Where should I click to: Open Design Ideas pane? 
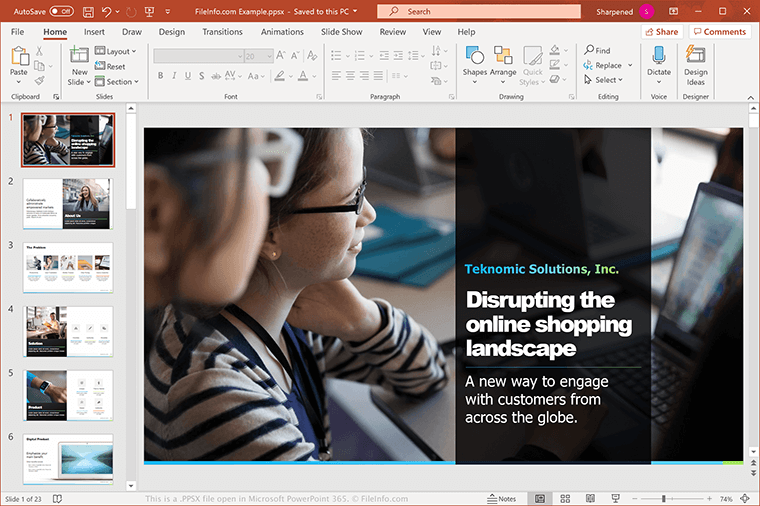[696, 65]
